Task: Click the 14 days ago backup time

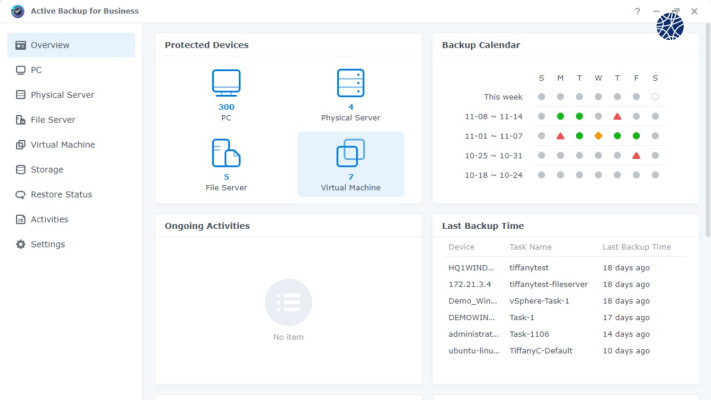Action: [626, 334]
